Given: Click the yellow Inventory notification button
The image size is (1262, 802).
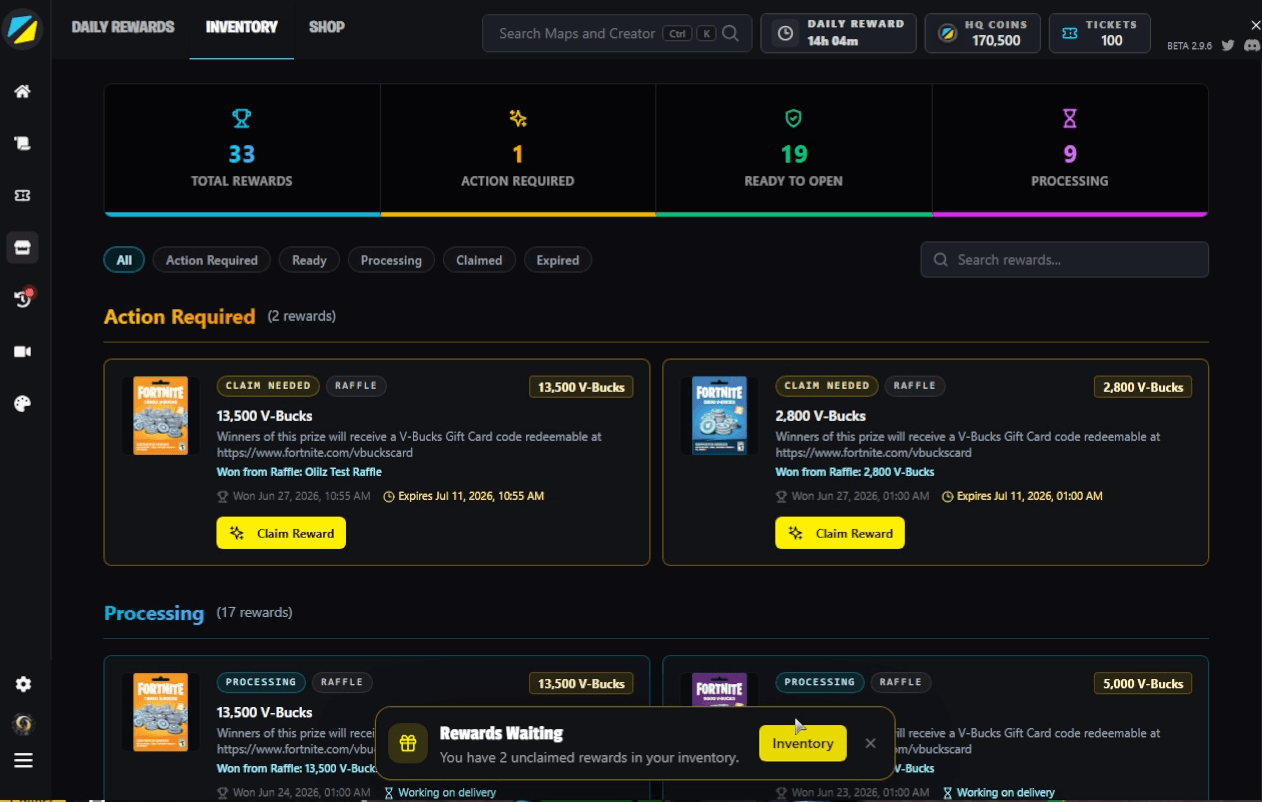Looking at the screenshot, I should pos(803,743).
